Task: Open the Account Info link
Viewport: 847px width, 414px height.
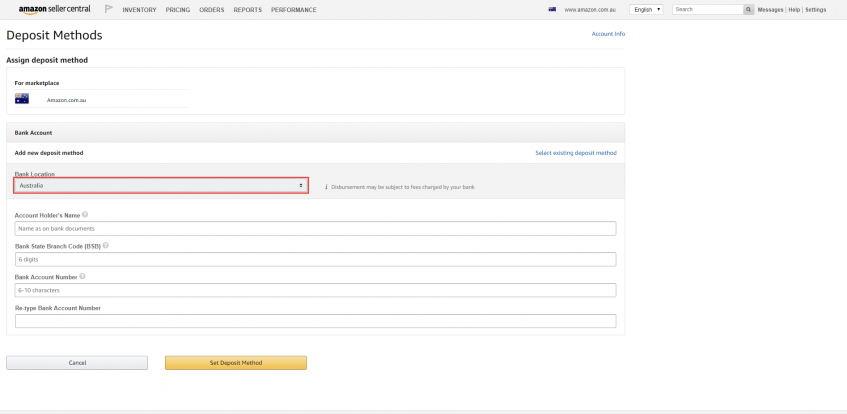Action: click(608, 34)
